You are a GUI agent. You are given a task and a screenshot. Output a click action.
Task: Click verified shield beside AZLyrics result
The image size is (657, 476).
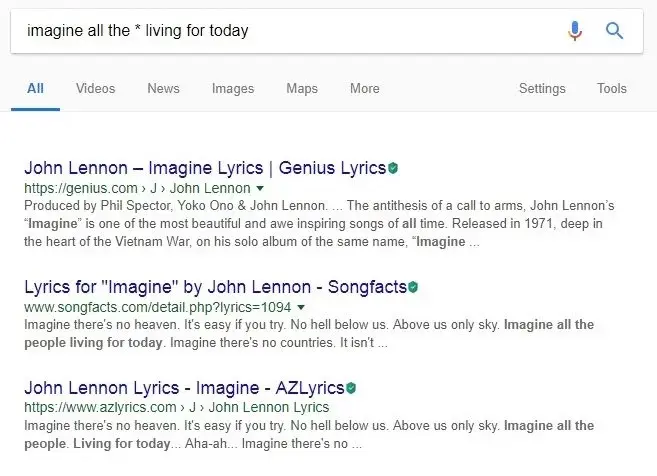click(351, 388)
